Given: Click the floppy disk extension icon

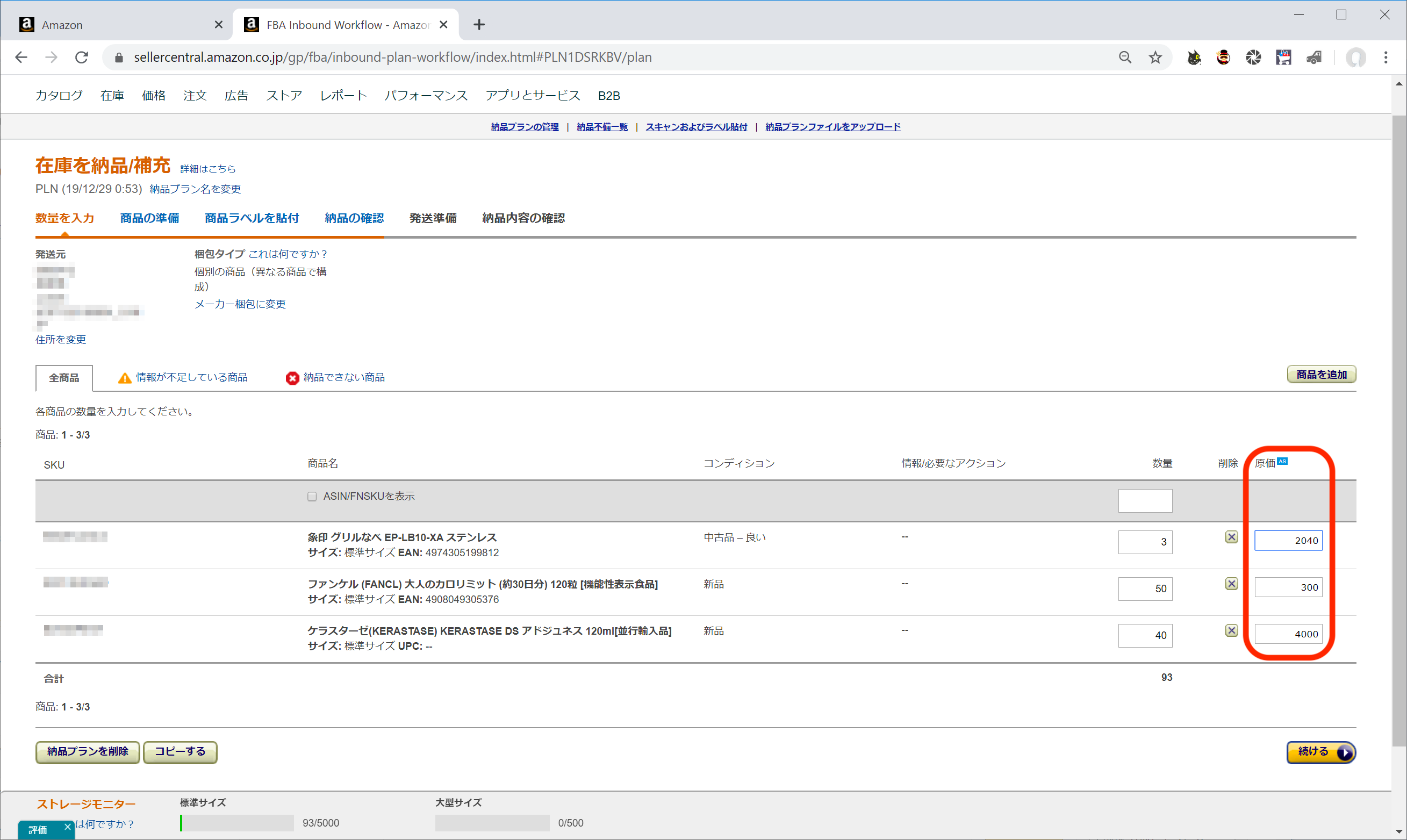Looking at the screenshot, I should click(1283, 57).
